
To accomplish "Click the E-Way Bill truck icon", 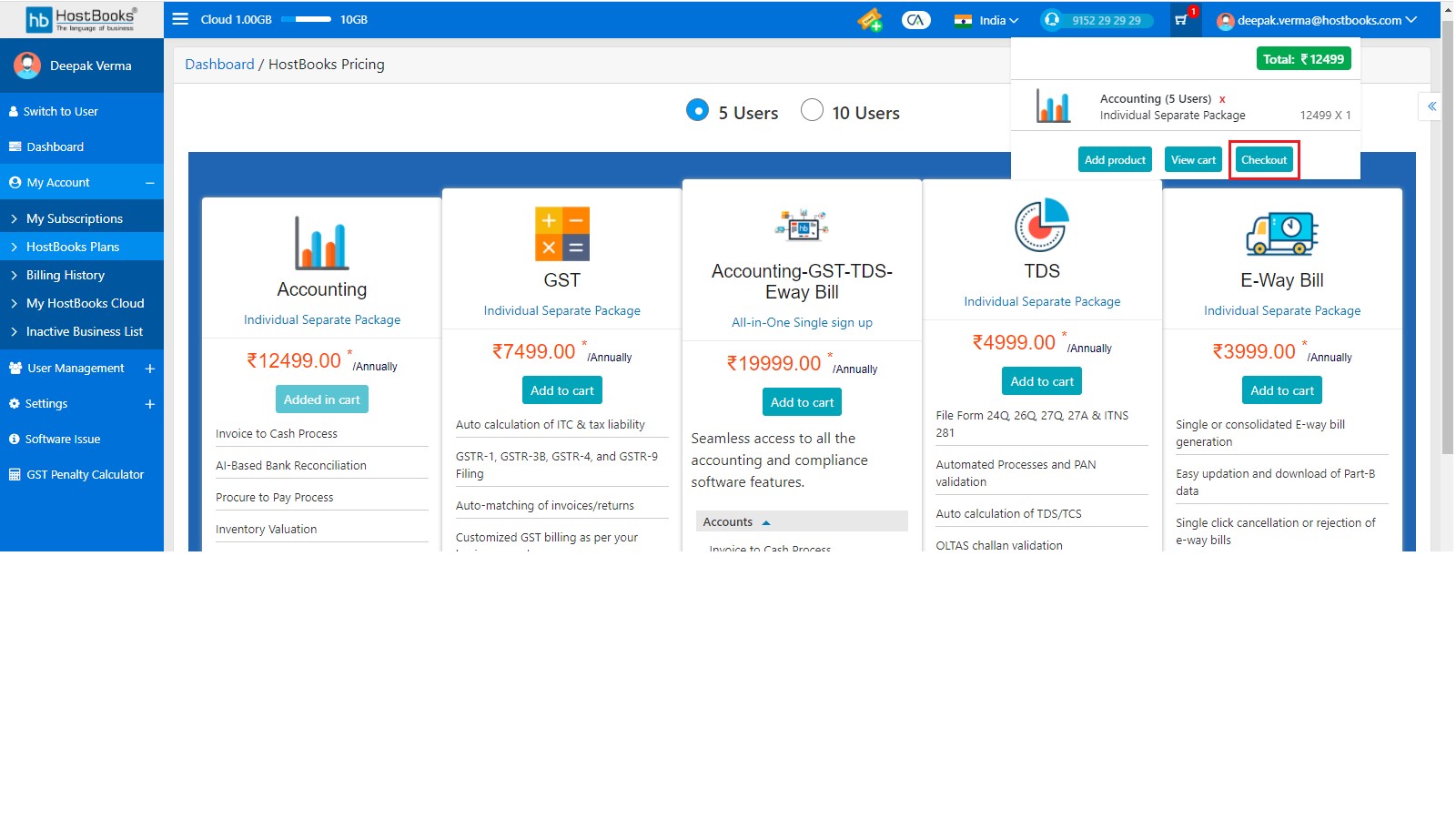I will pyautogui.click(x=1282, y=234).
